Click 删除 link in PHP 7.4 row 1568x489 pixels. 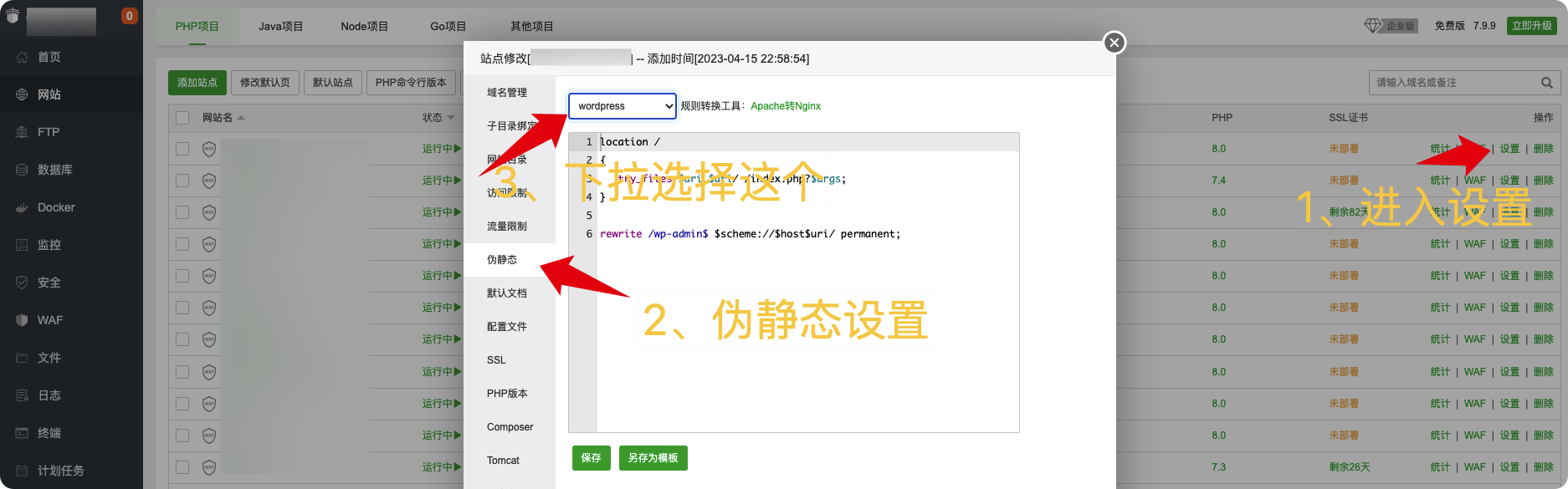(x=1544, y=181)
